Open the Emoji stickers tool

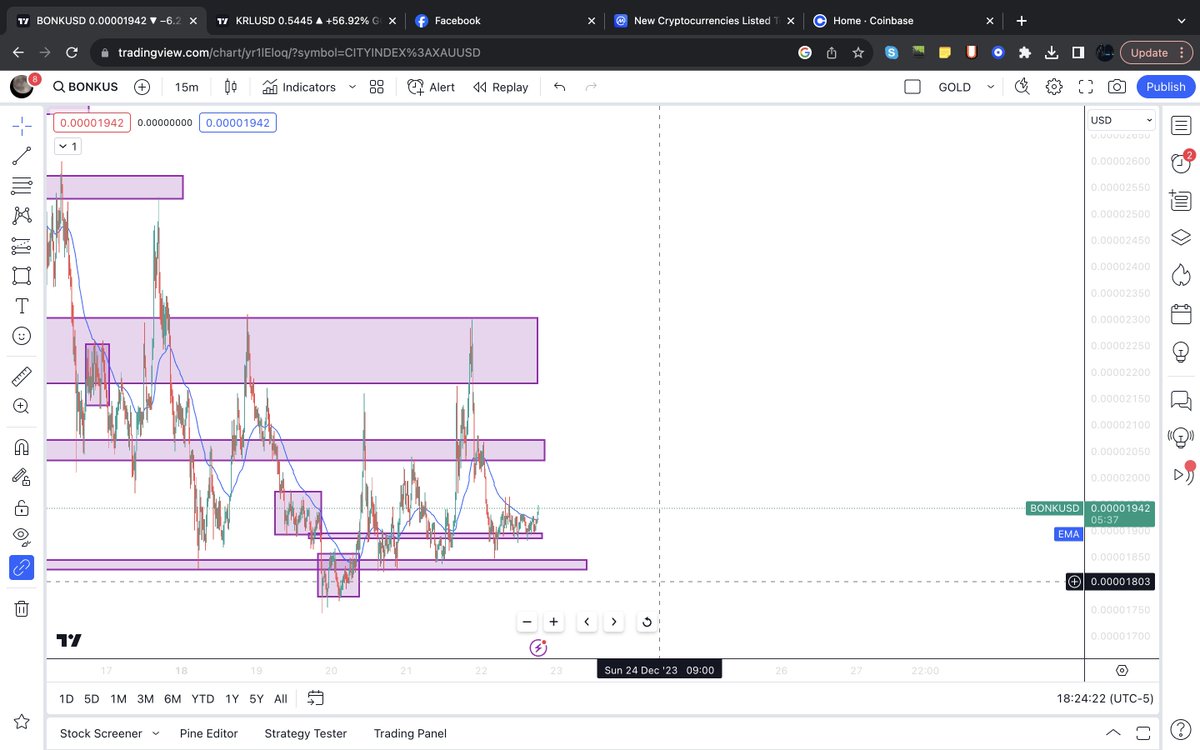(x=22, y=335)
